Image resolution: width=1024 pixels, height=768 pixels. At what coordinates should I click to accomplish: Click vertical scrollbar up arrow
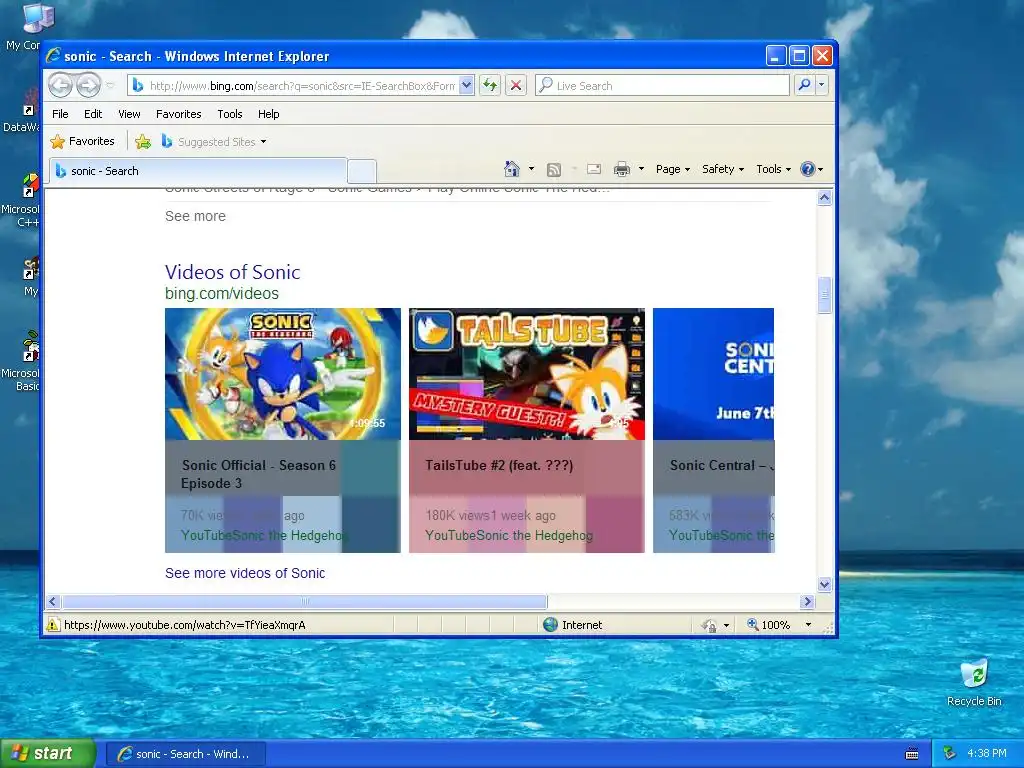pos(824,197)
